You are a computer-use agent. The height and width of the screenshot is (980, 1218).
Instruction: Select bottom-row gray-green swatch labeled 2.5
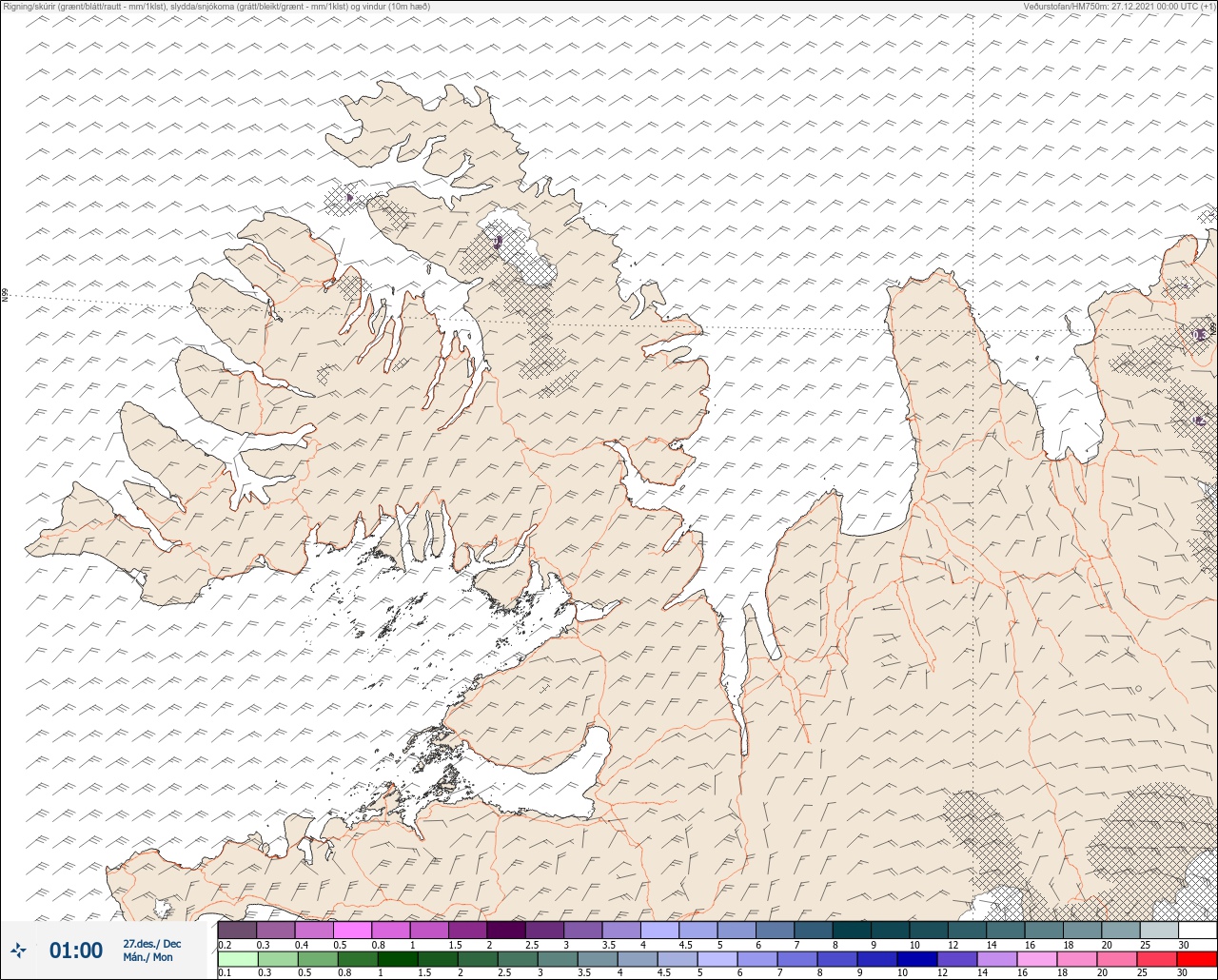pos(518,958)
